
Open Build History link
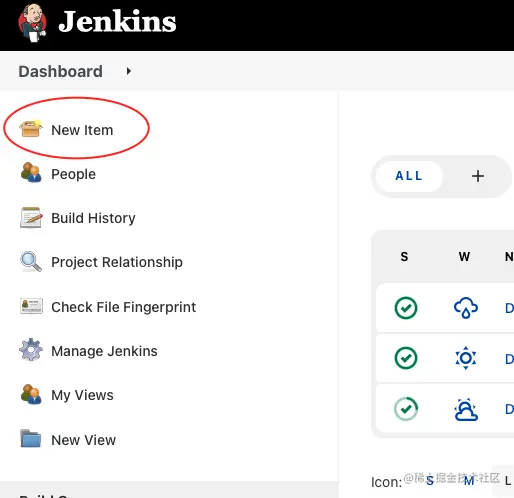[x=93, y=218]
